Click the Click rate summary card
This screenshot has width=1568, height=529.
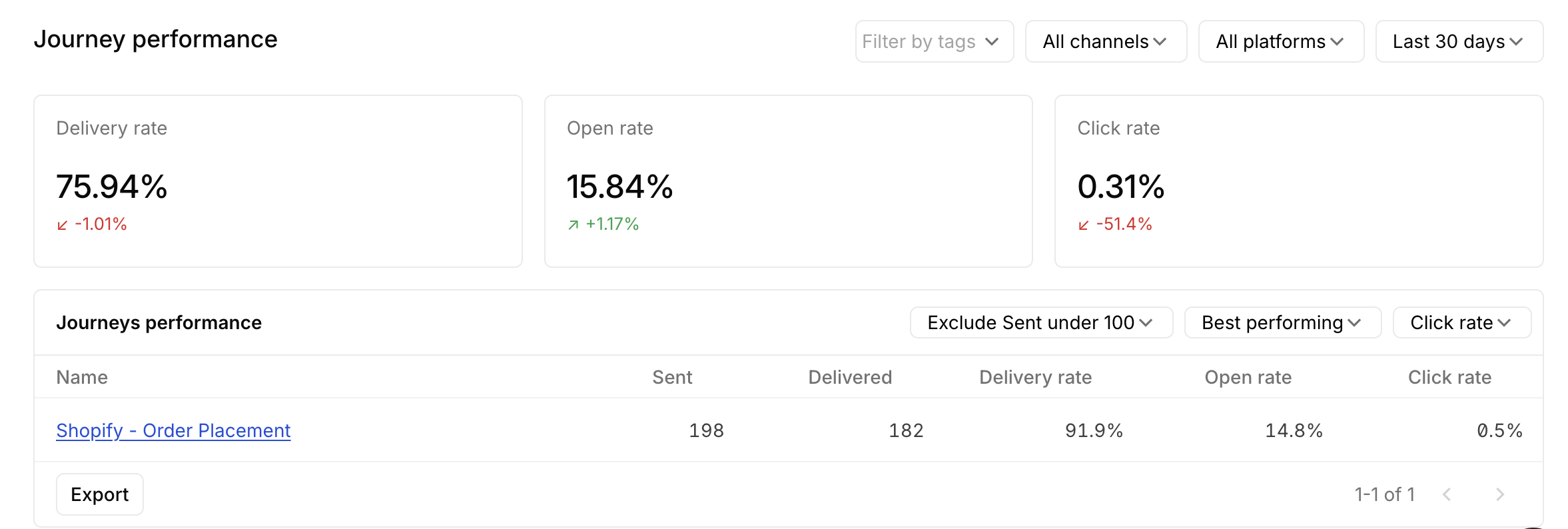[x=1298, y=181]
